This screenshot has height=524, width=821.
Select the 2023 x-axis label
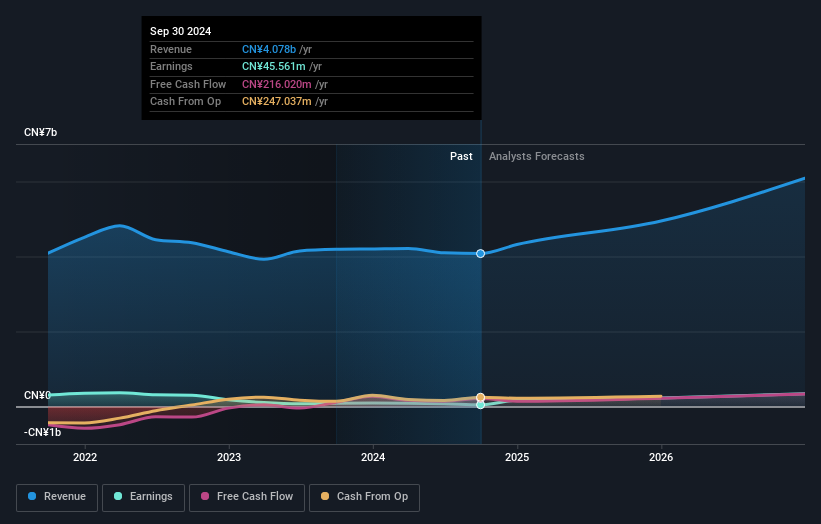coord(229,458)
